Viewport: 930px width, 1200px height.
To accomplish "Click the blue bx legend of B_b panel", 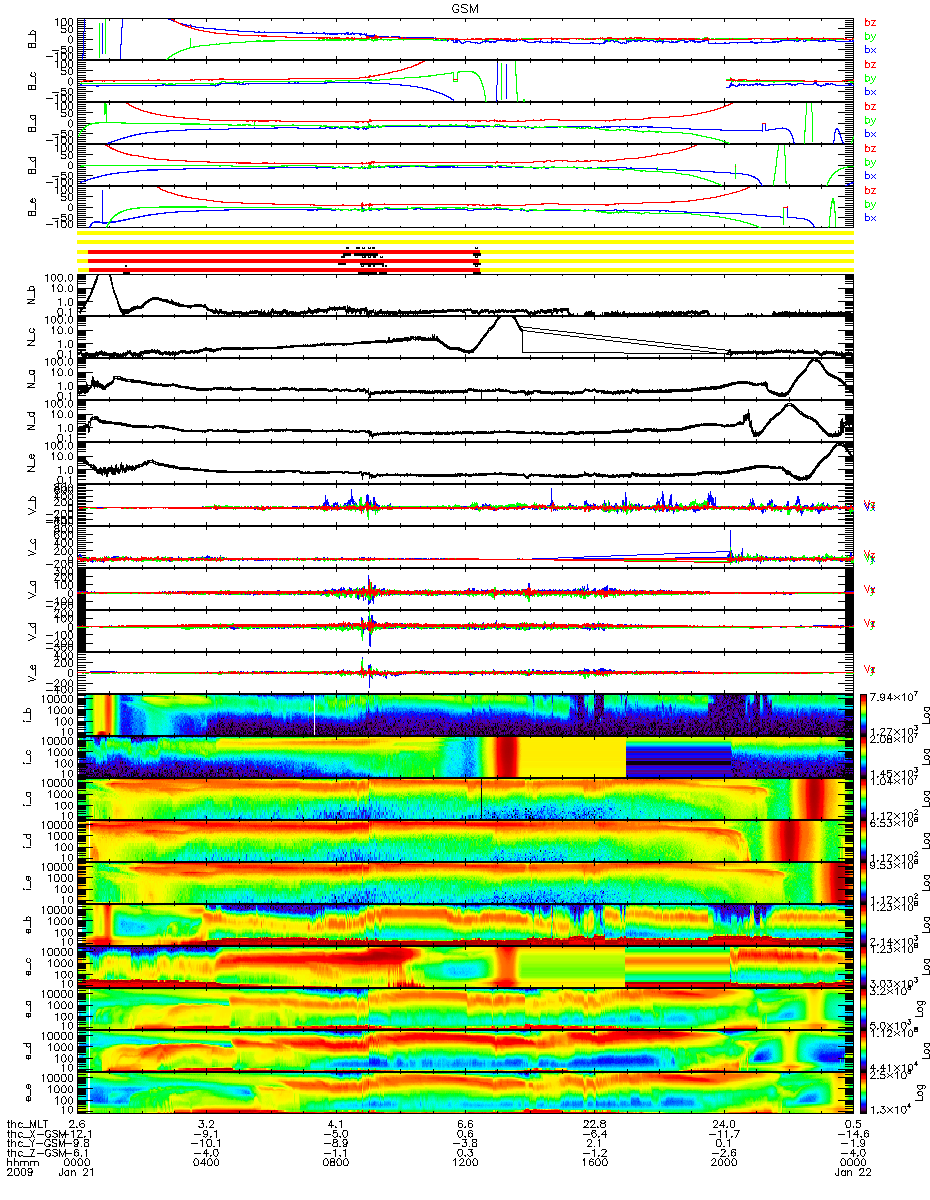I will tap(870, 50).
